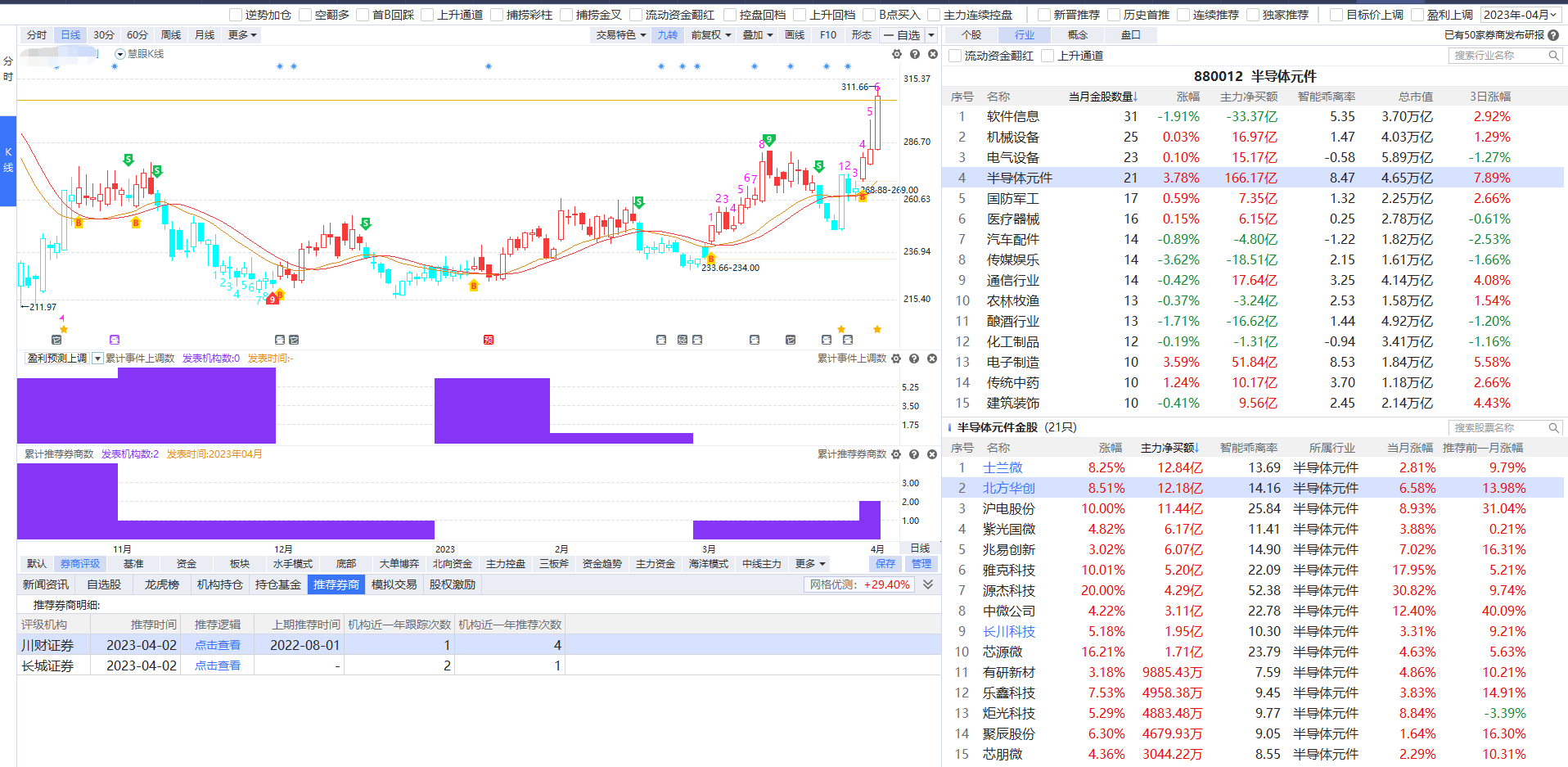Click the 慧眼K线 round arrow icon
The height and width of the screenshot is (767, 1568).
tap(120, 54)
